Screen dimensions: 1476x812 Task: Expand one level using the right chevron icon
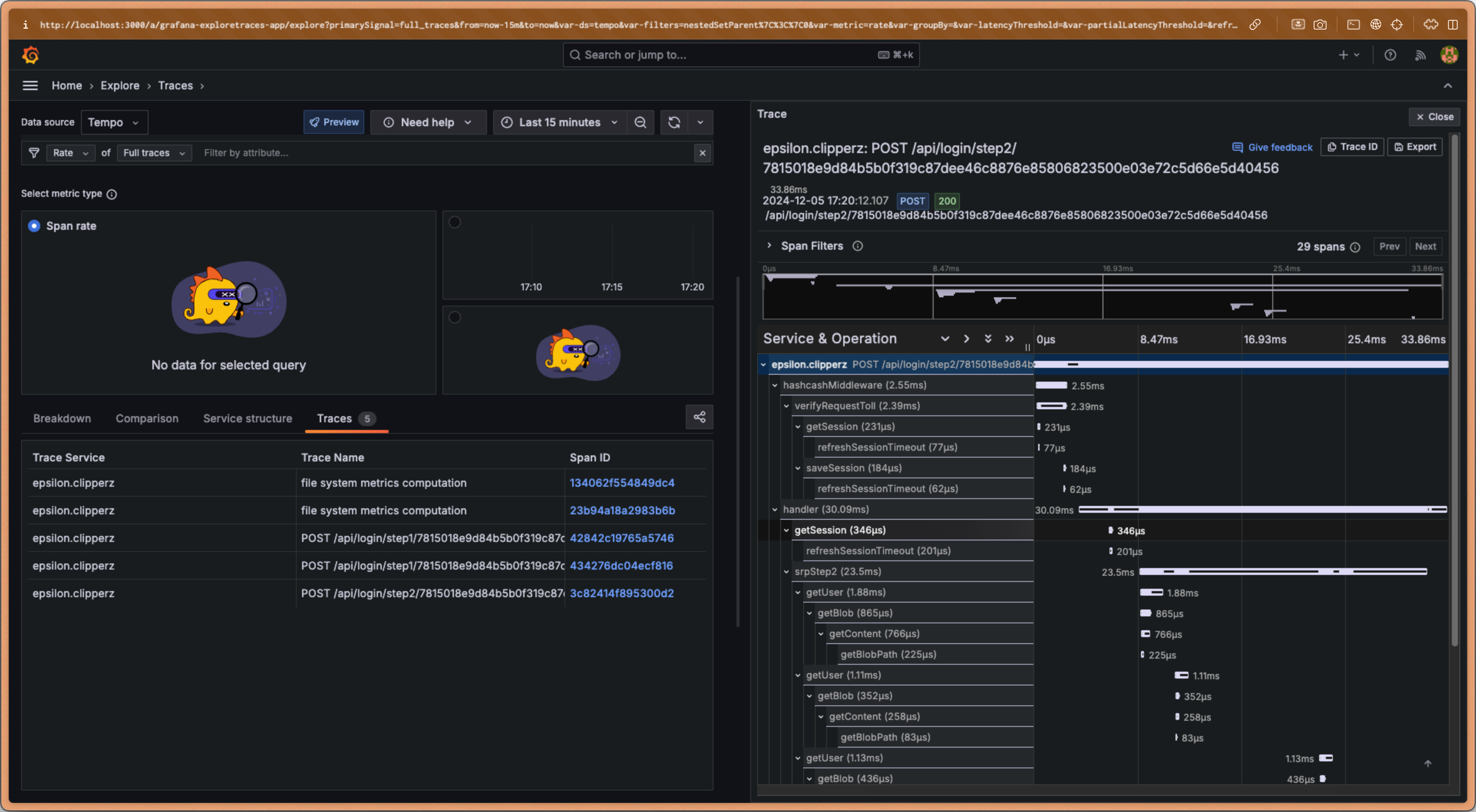[966, 338]
